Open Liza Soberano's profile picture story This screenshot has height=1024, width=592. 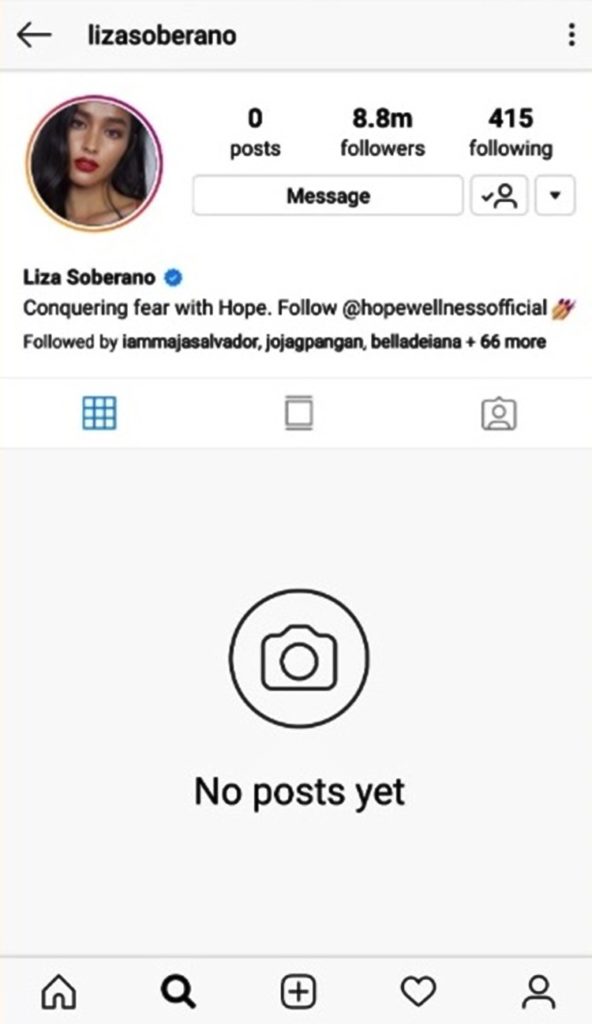click(93, 163)
